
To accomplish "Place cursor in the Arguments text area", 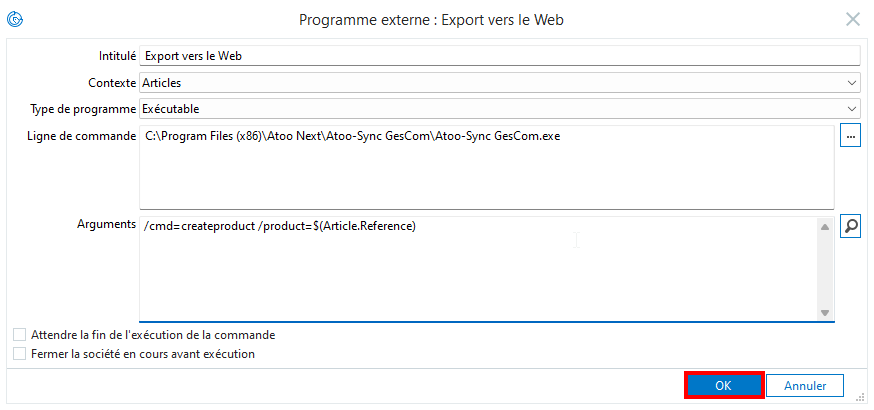I will [478, 269].
